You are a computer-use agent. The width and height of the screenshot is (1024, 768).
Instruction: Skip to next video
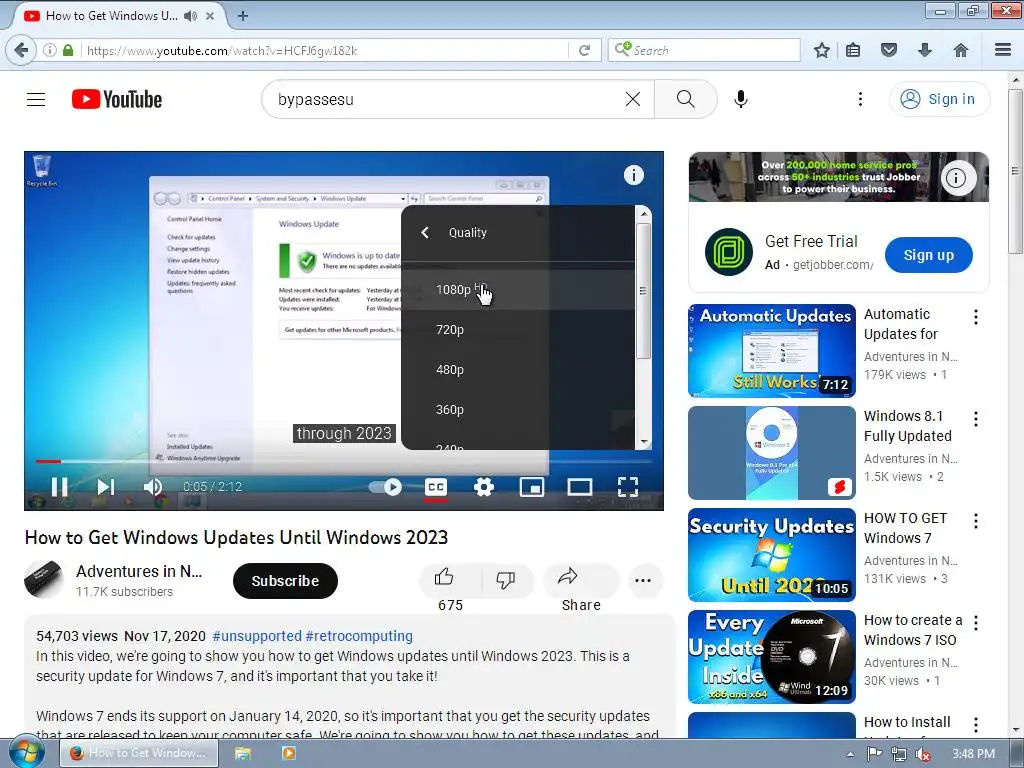(106, 487)
